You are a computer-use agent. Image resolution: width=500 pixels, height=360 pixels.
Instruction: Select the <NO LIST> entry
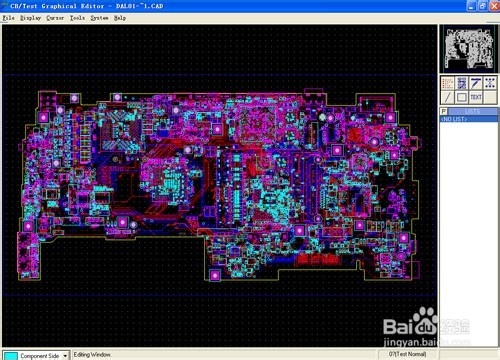(x=469, y=119)
